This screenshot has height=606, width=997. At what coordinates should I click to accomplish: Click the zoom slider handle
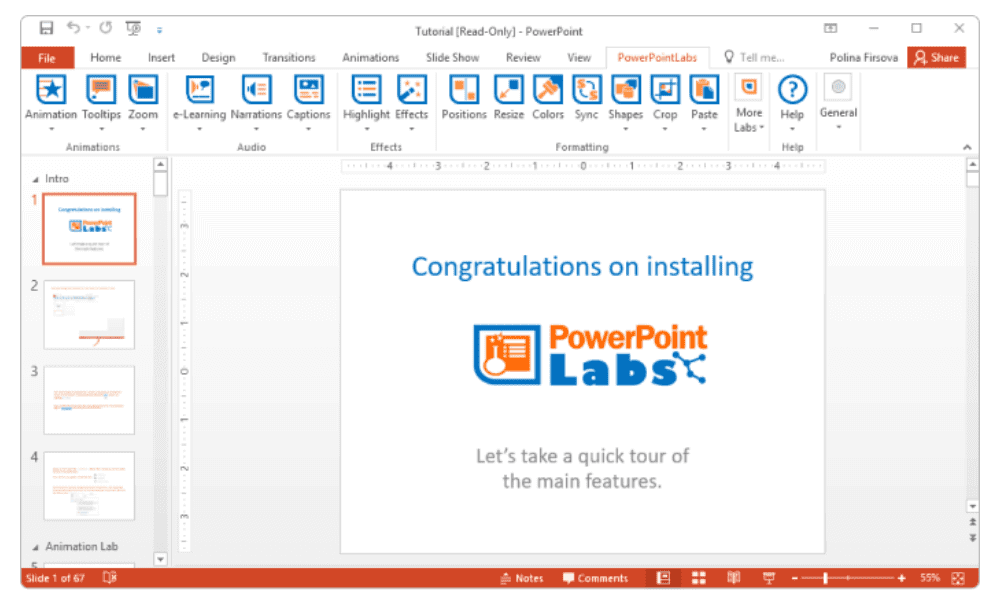point(825,578)
